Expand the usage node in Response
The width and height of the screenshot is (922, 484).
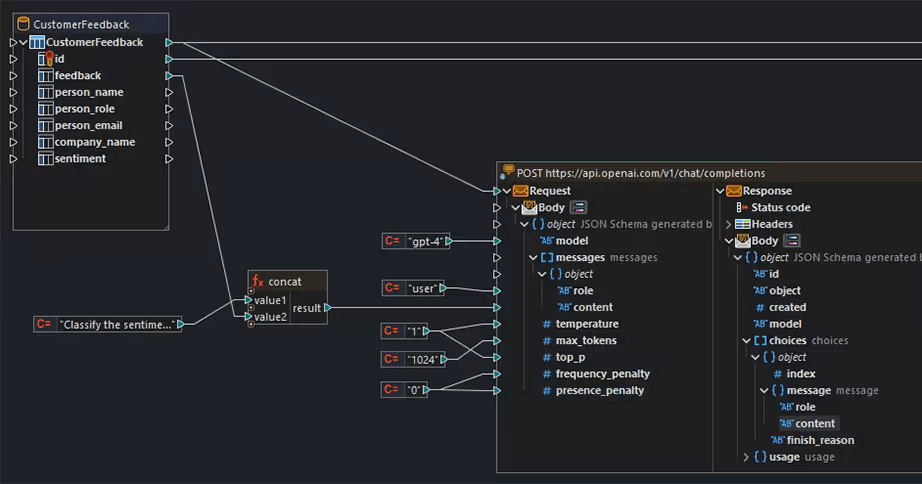pyautogui.click(x=746, y=457)
